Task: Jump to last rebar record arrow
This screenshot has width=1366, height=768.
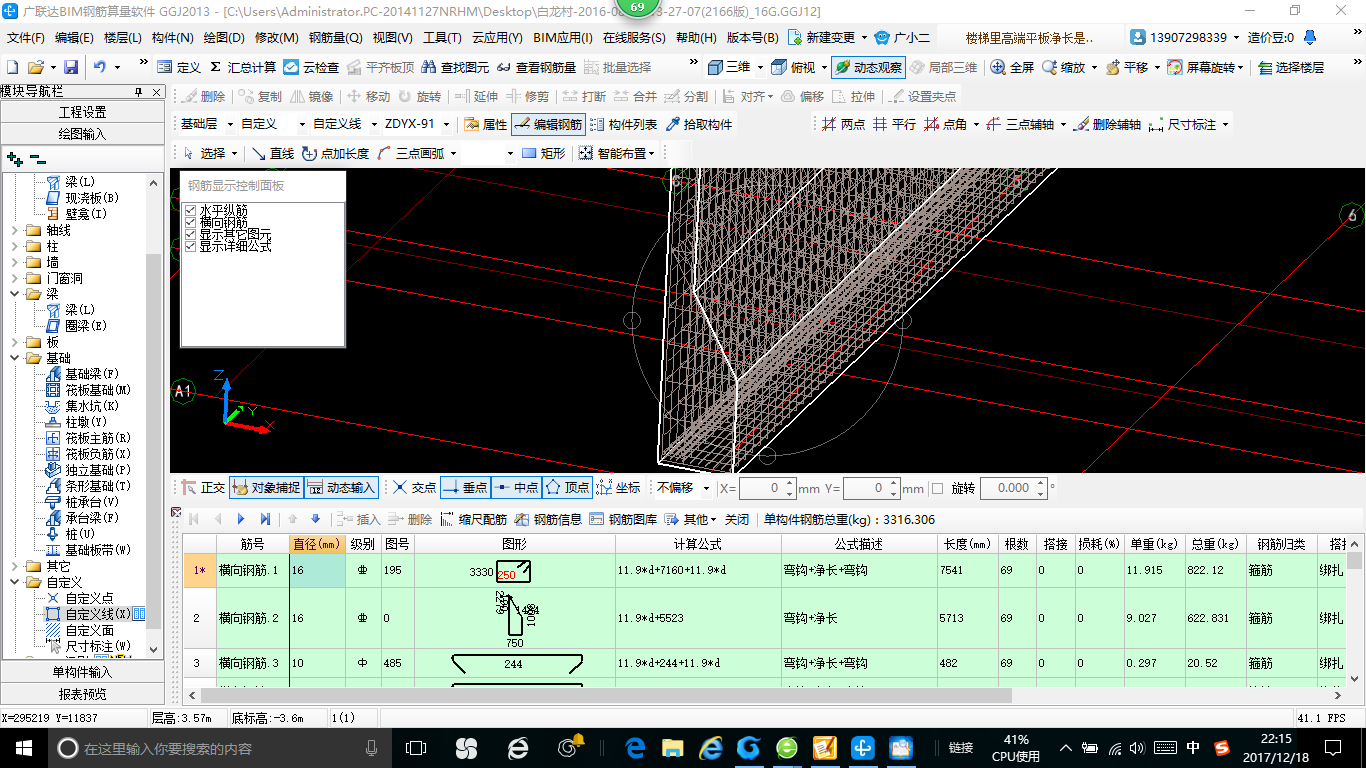Action: coord(265,519)
